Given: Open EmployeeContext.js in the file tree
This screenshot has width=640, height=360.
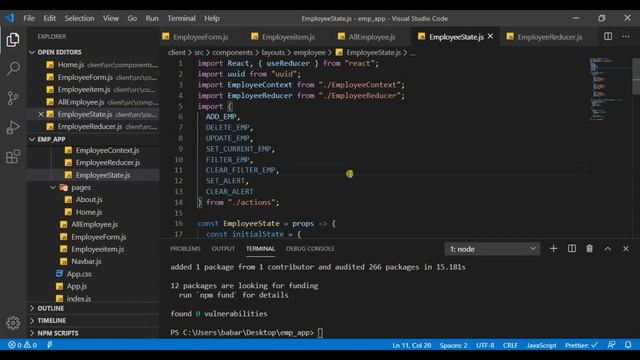Looking at the screenshot, I should (93, 150).
